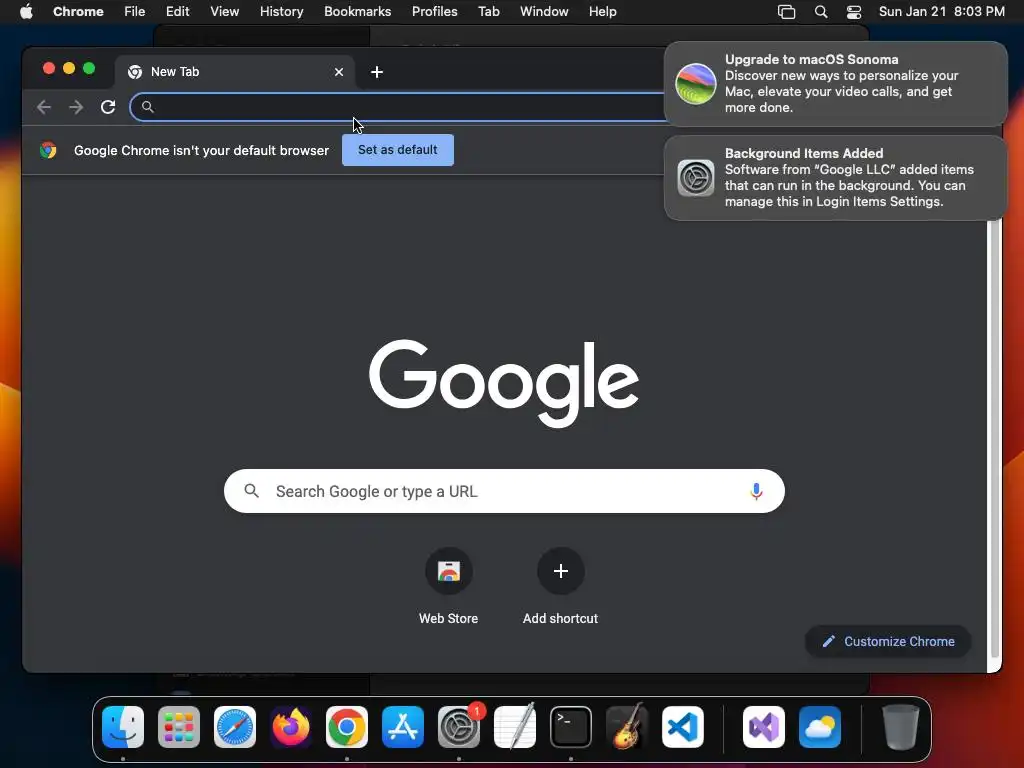Open the Web Store shortcut
Viewport: 1024px width, 768px height.
coord(449,586)
